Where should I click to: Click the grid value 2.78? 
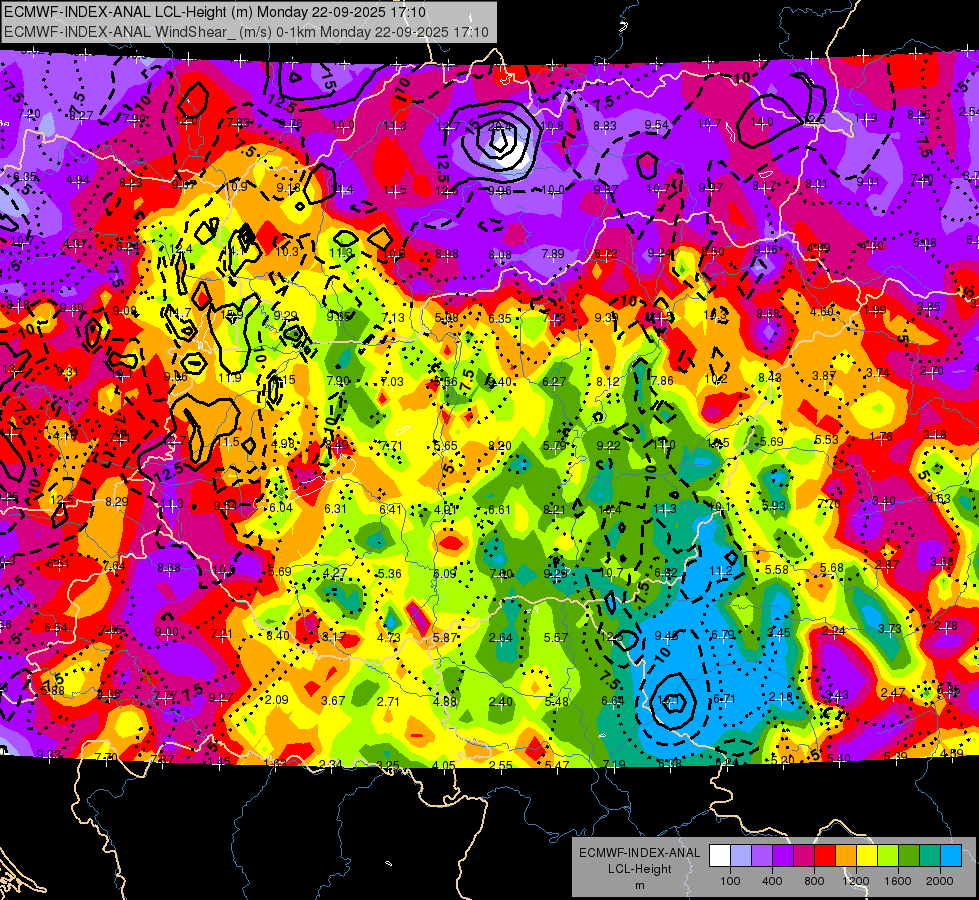[x=946, y=626]
